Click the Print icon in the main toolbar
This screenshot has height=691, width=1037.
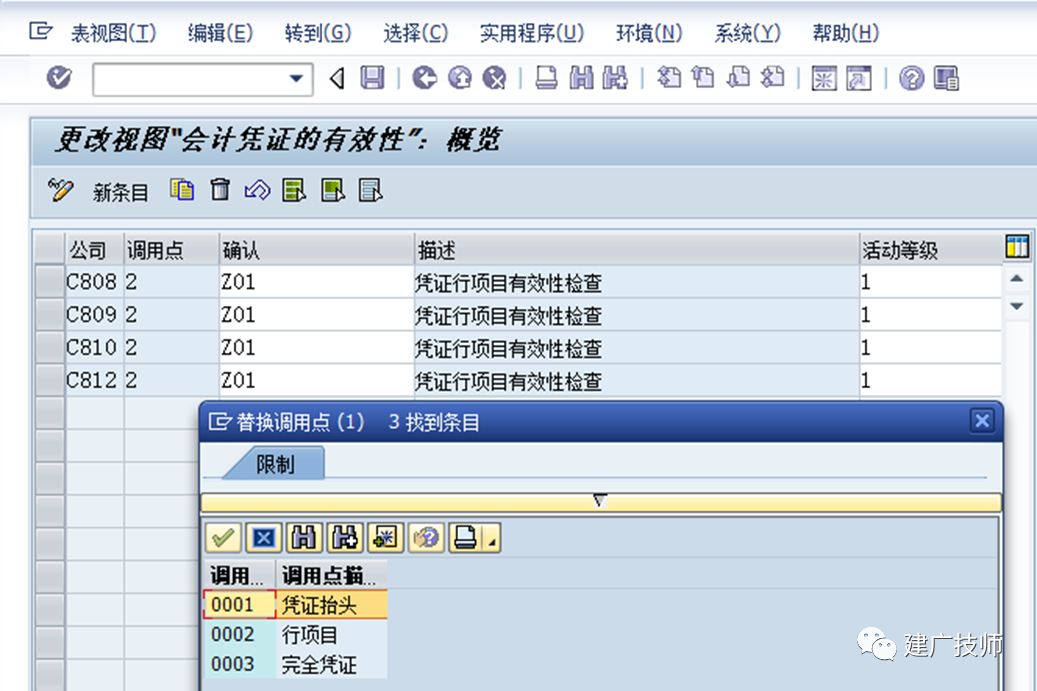tap(546, 78)
